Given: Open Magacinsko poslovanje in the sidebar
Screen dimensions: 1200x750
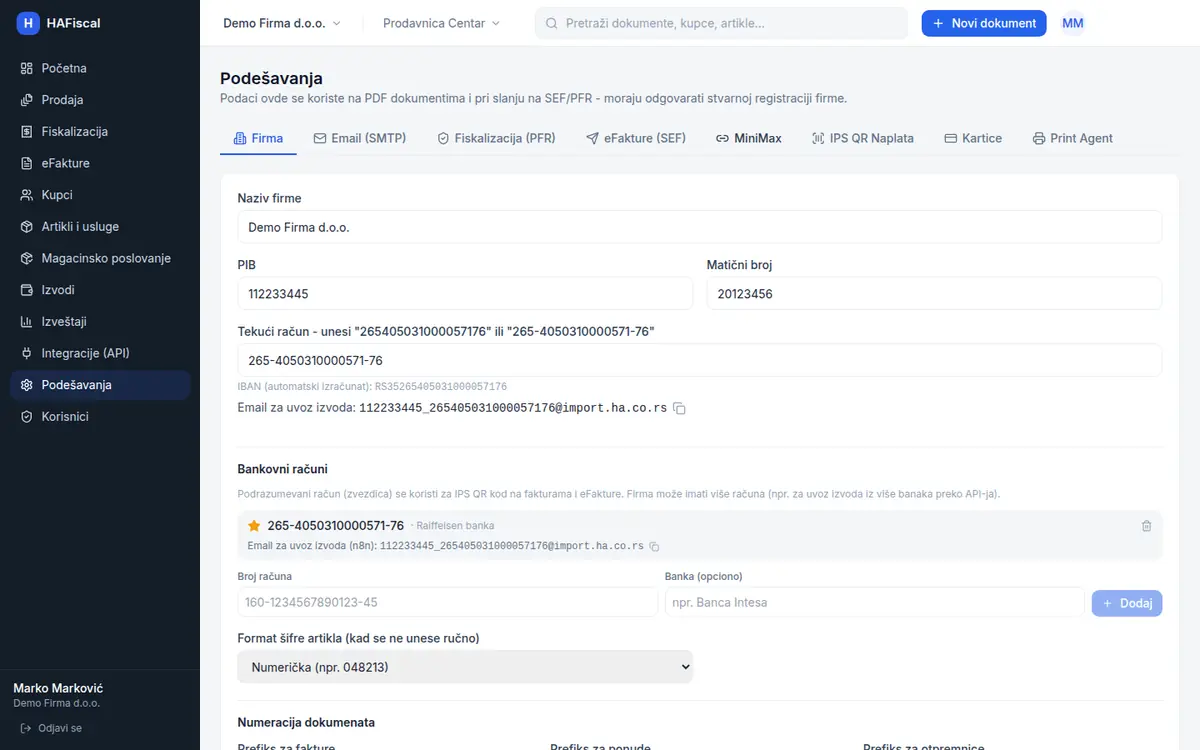Looking at the screenshot, I should tap(100, 258).
